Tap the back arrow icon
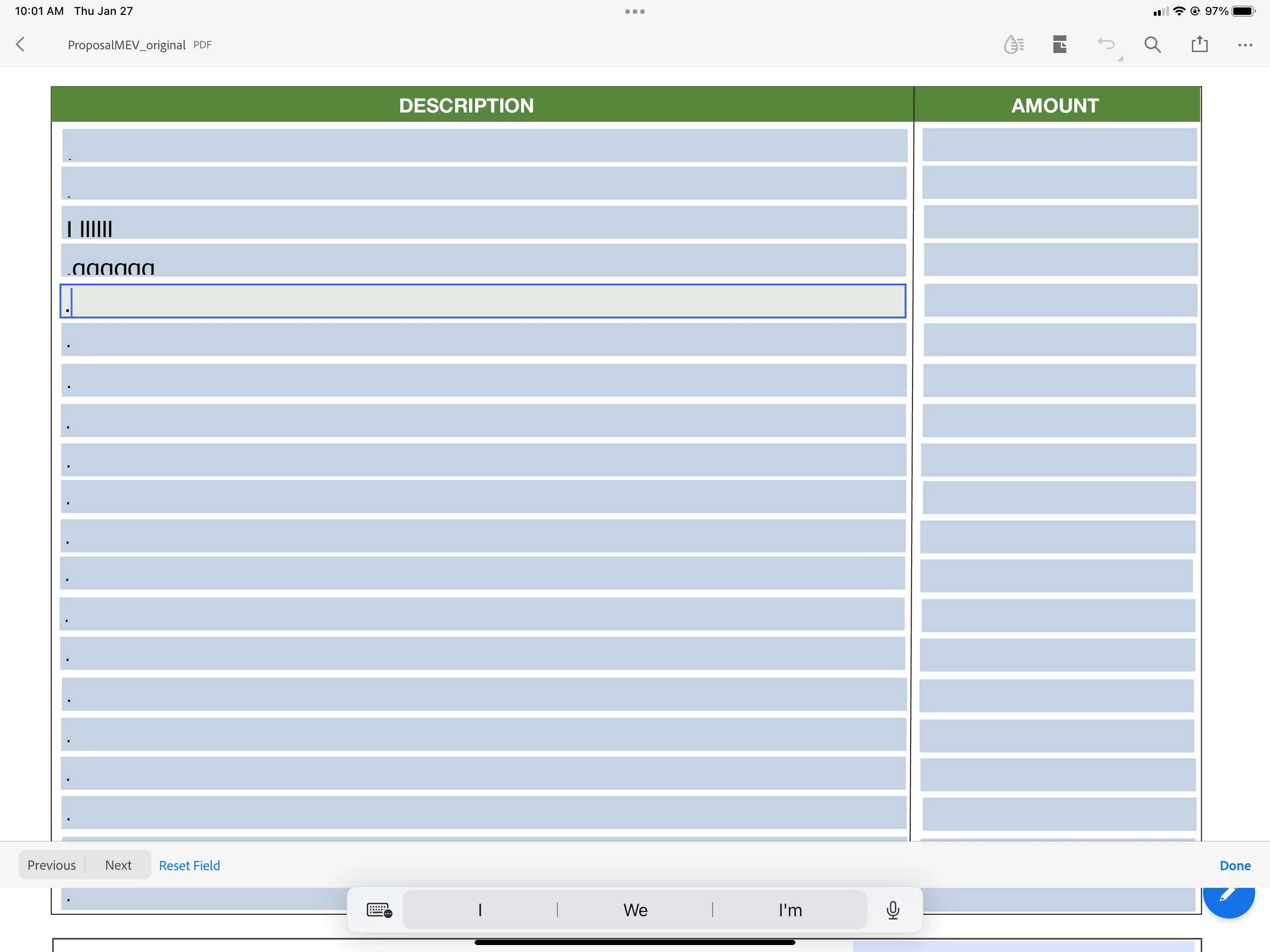The image size is (1270, 952). pyautogui.click(x=20, y=45)
